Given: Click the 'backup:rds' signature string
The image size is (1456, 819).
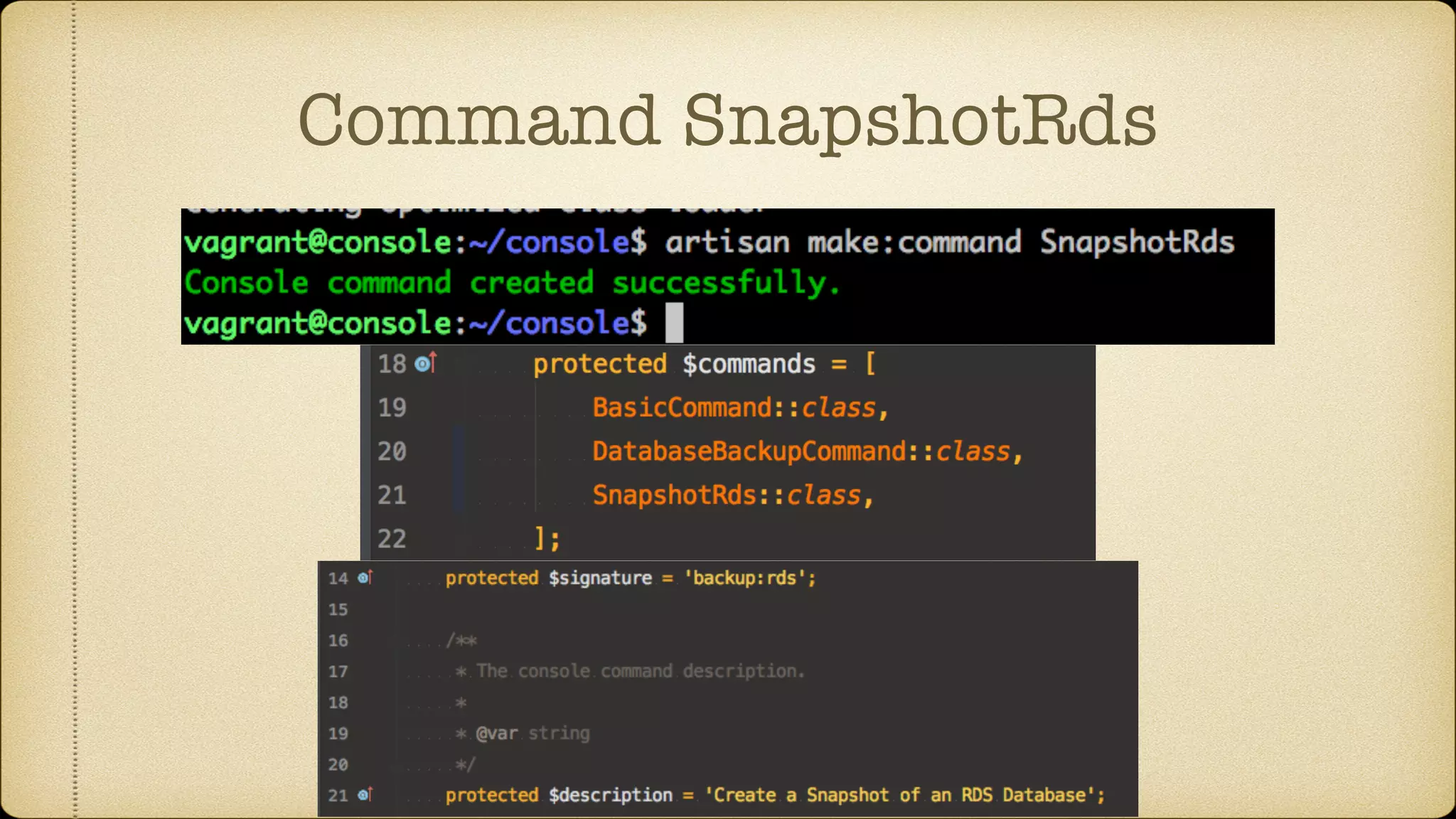Looking at the screenshot, I should [x=744, y=578].
